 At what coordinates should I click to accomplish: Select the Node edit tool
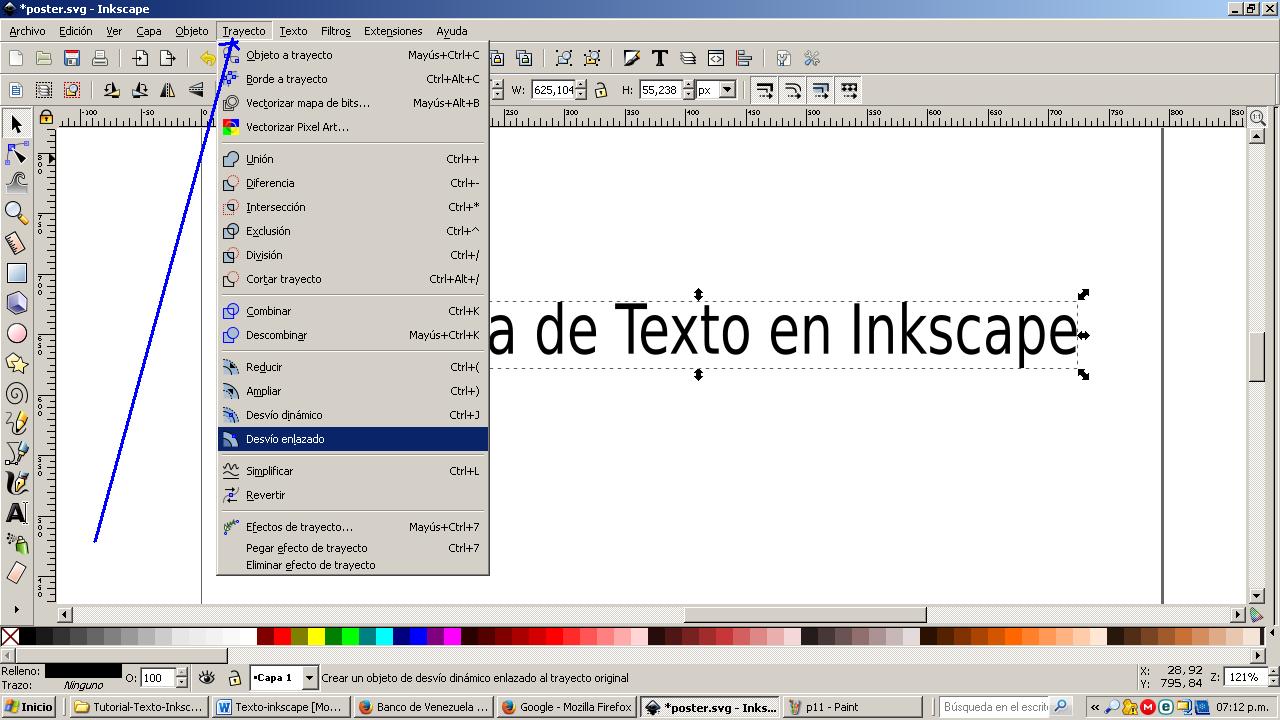coord(16,153)
